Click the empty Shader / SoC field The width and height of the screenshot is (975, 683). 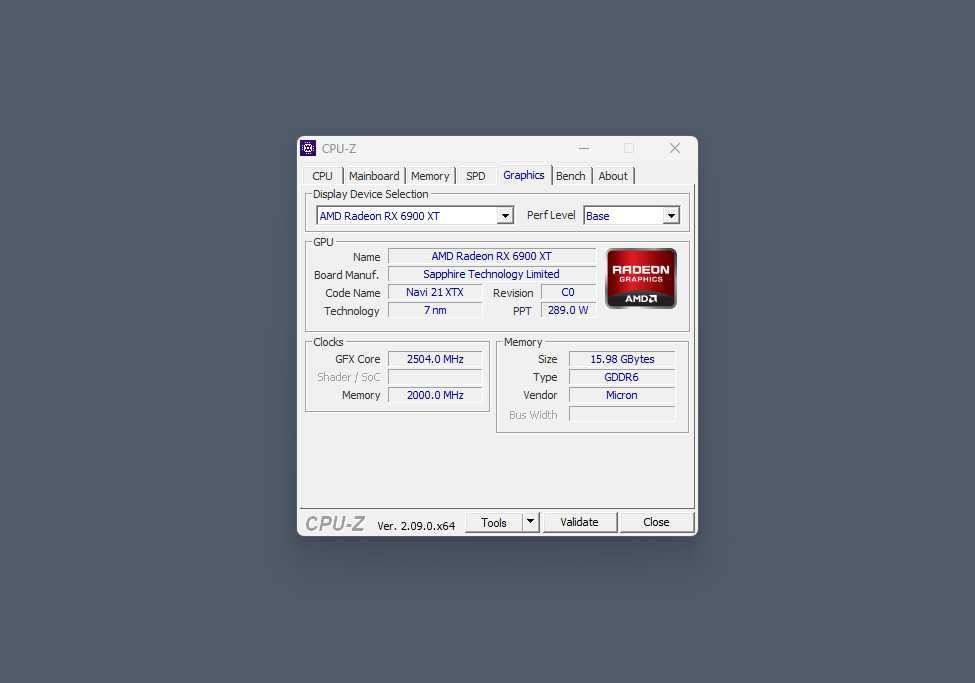click(x=435, y=377)
